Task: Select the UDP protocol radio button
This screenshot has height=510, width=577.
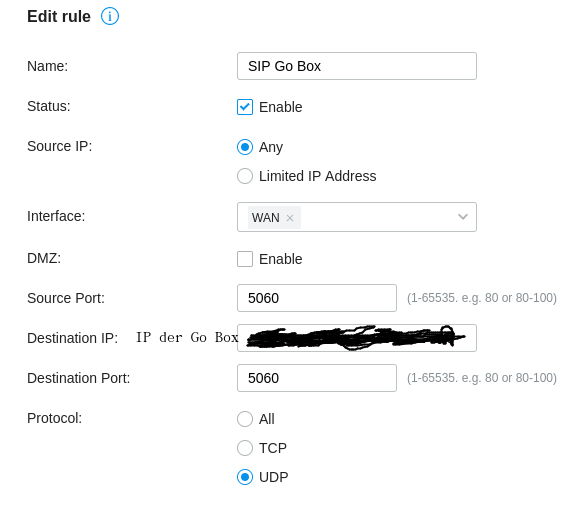Action: tap(245, 477)
